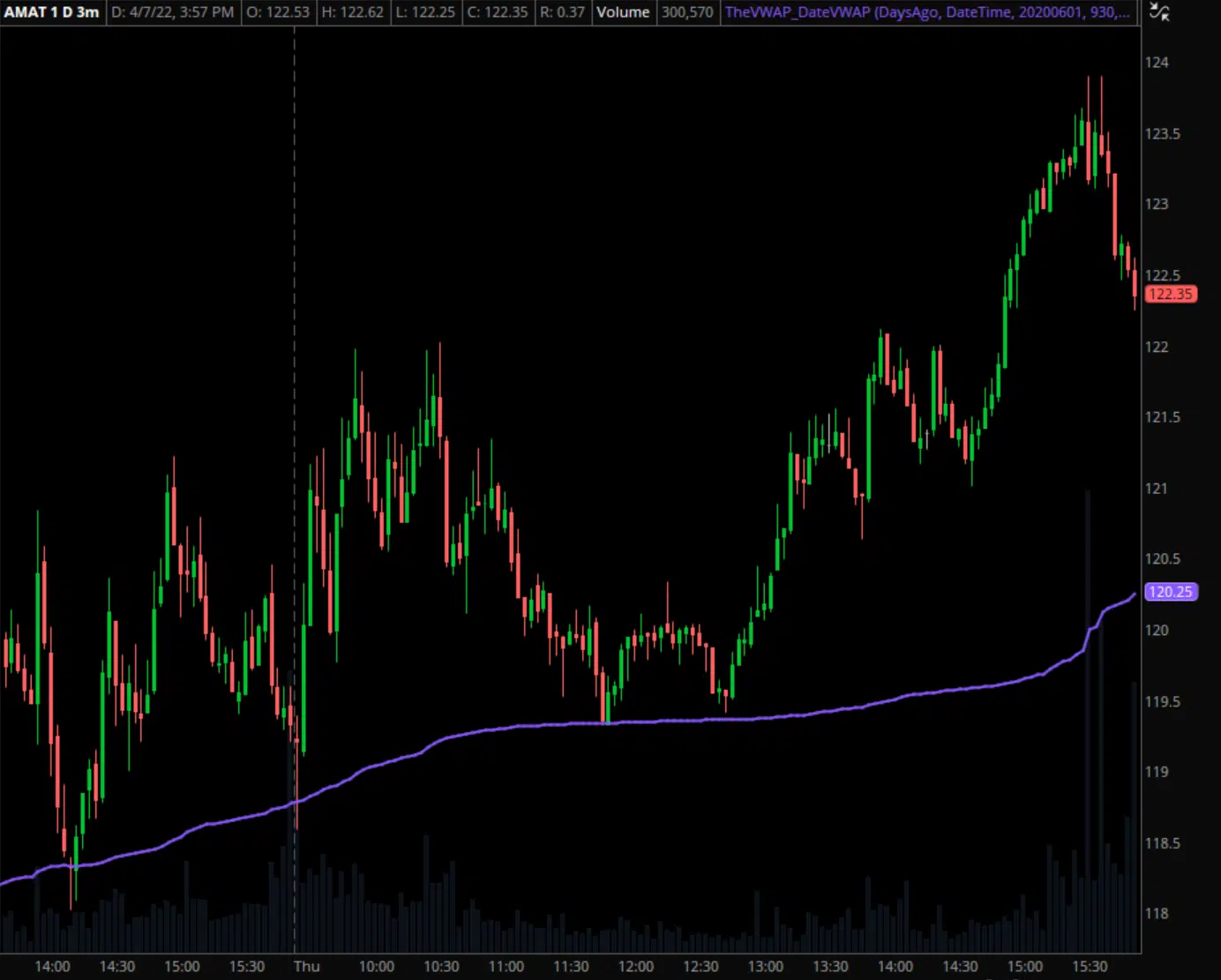Click the 118.5 price axis label

click(x=1163, y=843)
